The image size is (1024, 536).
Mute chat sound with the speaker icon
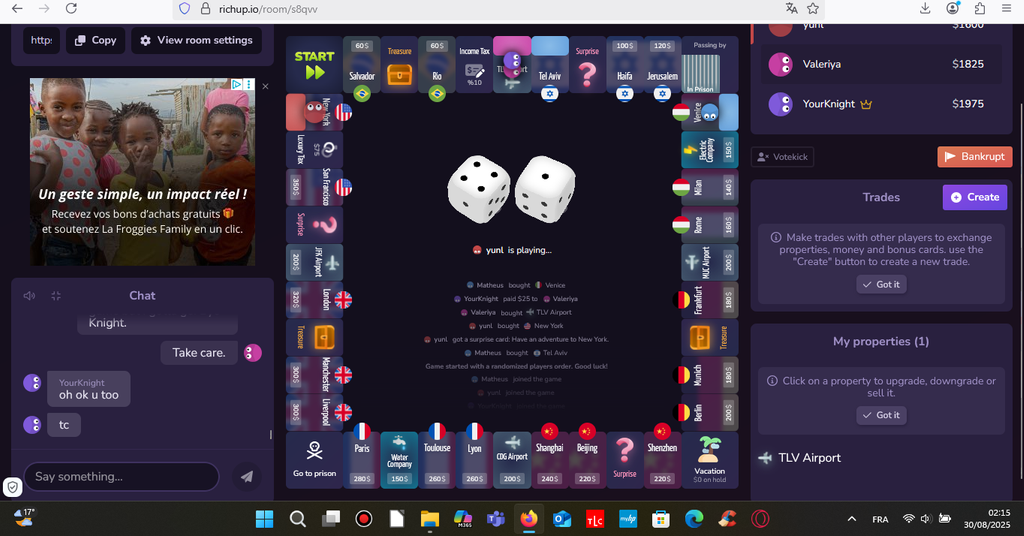click(29, 296)
